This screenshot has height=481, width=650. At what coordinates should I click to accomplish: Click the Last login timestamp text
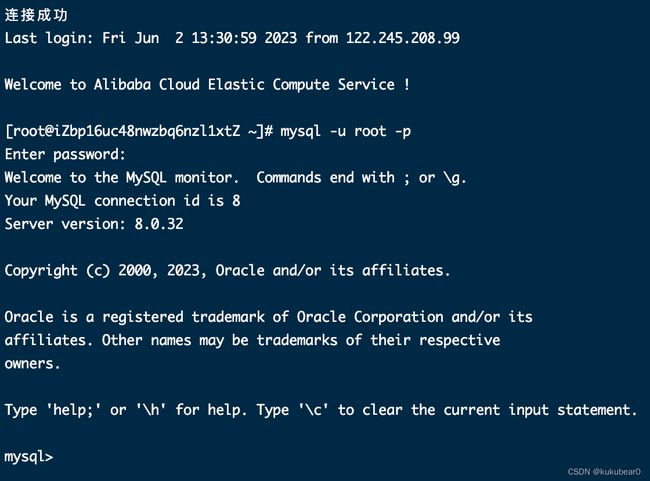[x=200, y=38]
